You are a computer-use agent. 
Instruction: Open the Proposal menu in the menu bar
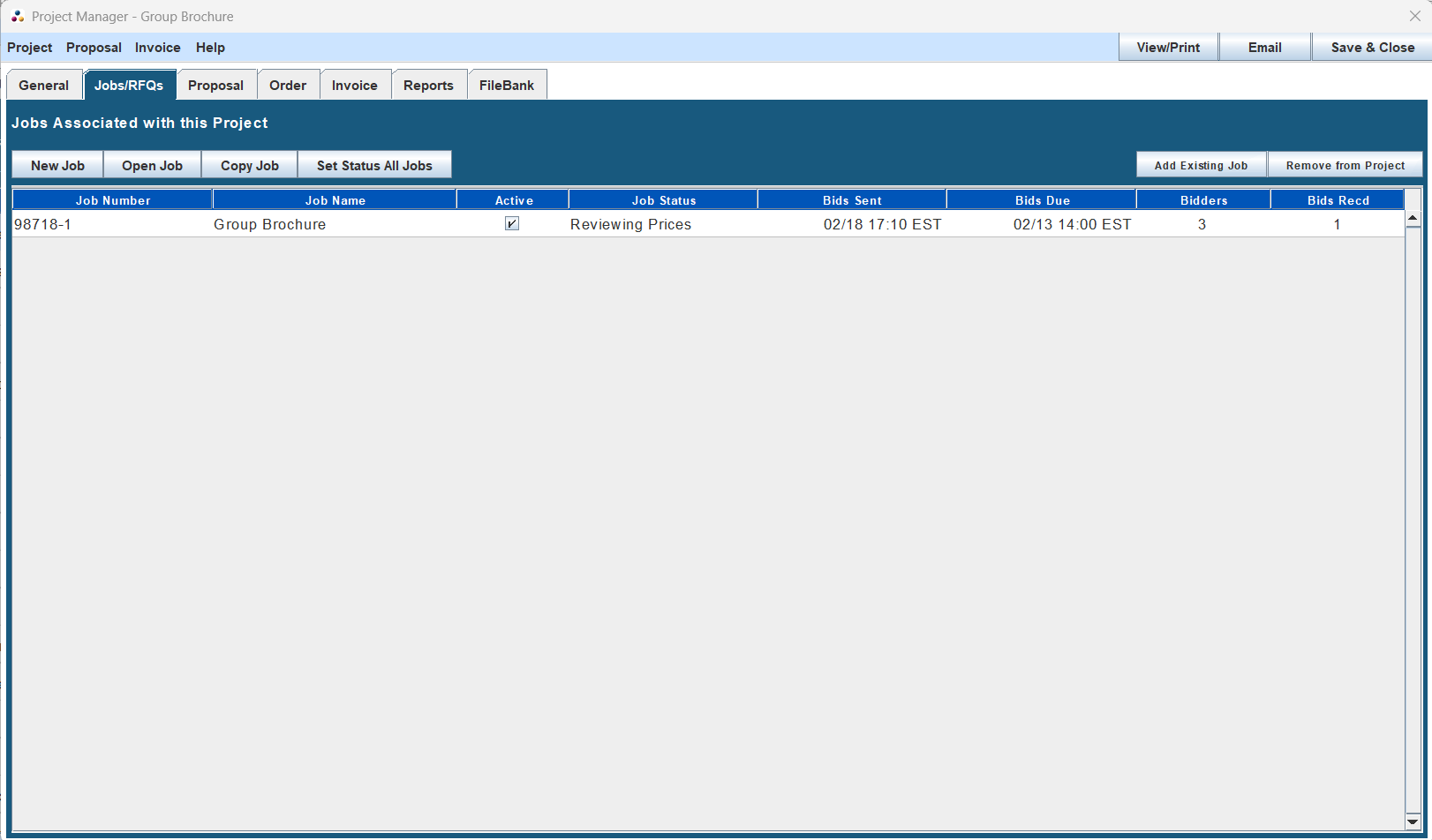pyautogui.click(x=94, y=48)
